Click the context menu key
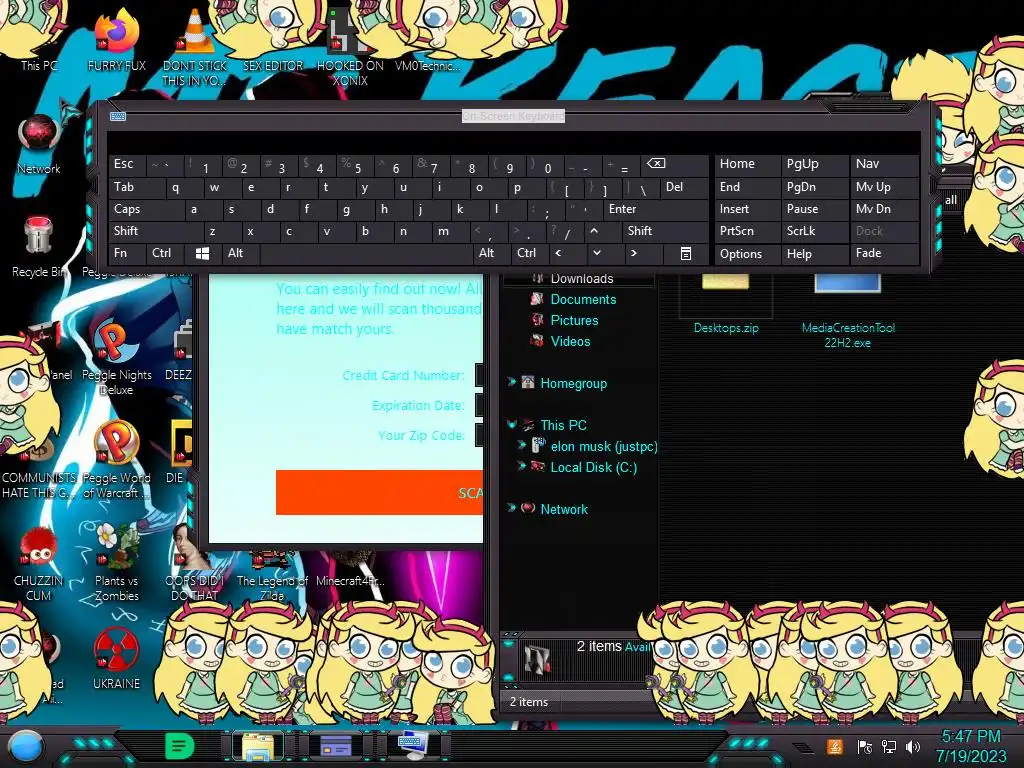The width and height of the screenshot is (1024, 768). tap(686, 253)
